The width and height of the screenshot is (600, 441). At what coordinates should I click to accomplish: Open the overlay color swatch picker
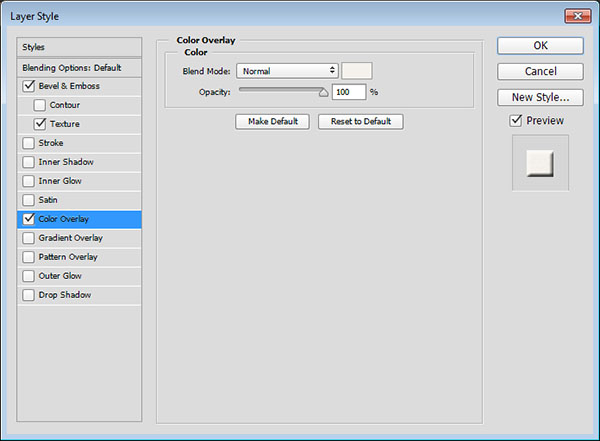pos(357,71)
